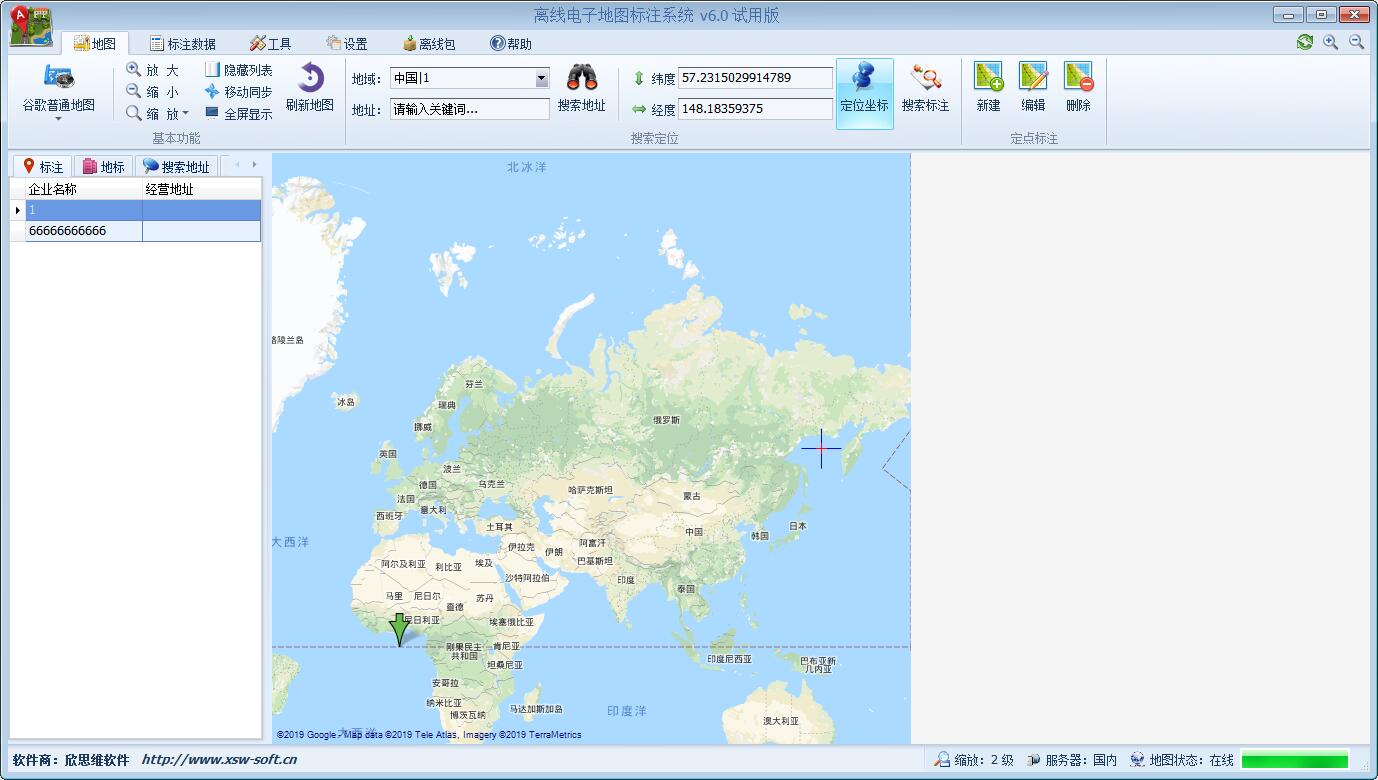
Task: Click the 软件商: 欣思维软件 status text
Action: pyautogui.click(x=71, y=760)
